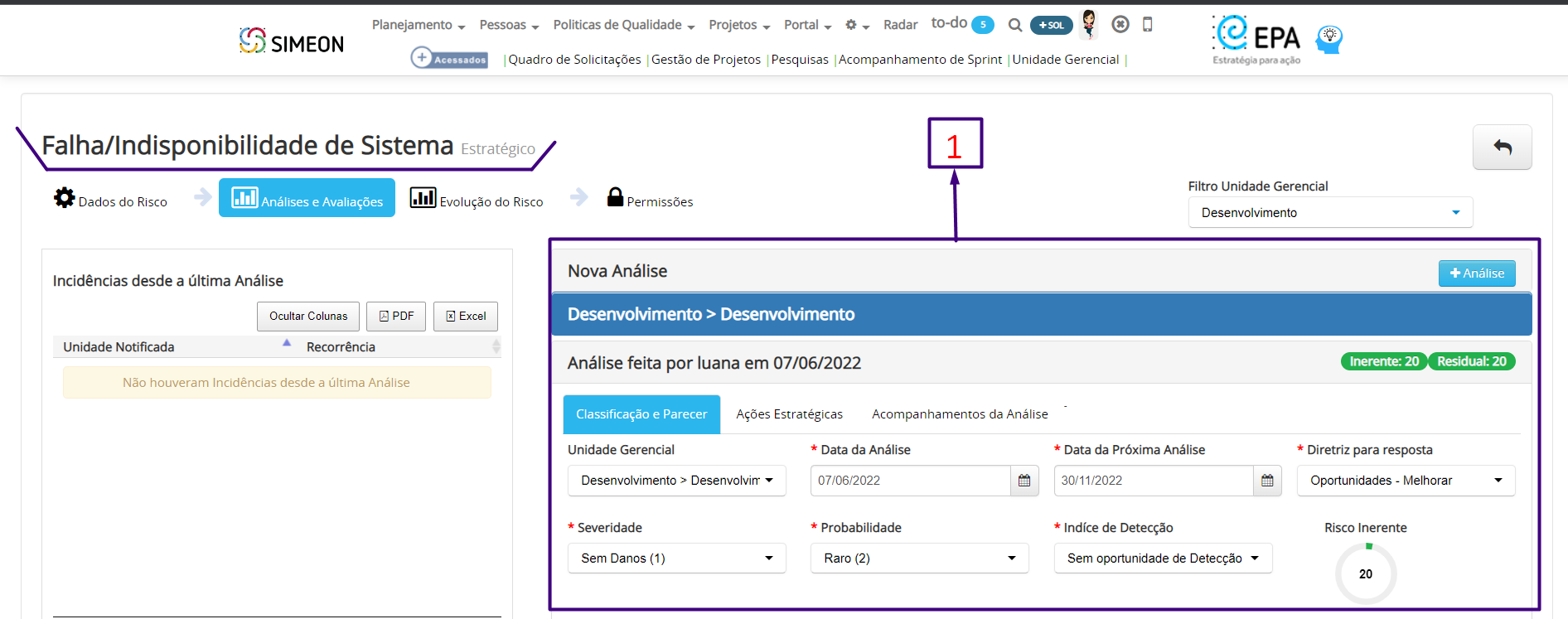
Task: Open calendar for Data da Análise
Action: tap(1024, 481)
